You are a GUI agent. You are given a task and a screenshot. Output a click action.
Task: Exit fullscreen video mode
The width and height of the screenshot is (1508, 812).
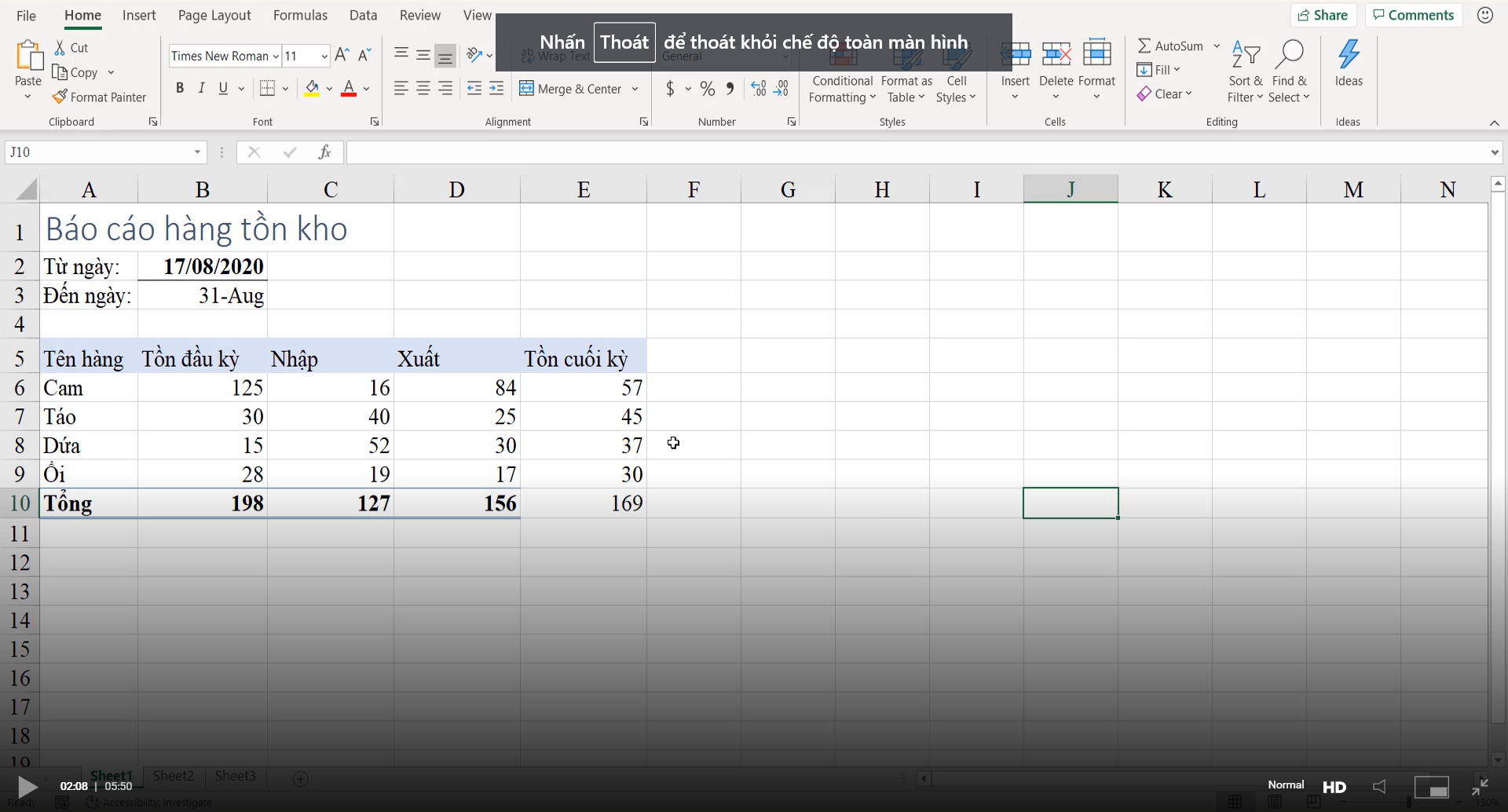tap(1481, 786)
